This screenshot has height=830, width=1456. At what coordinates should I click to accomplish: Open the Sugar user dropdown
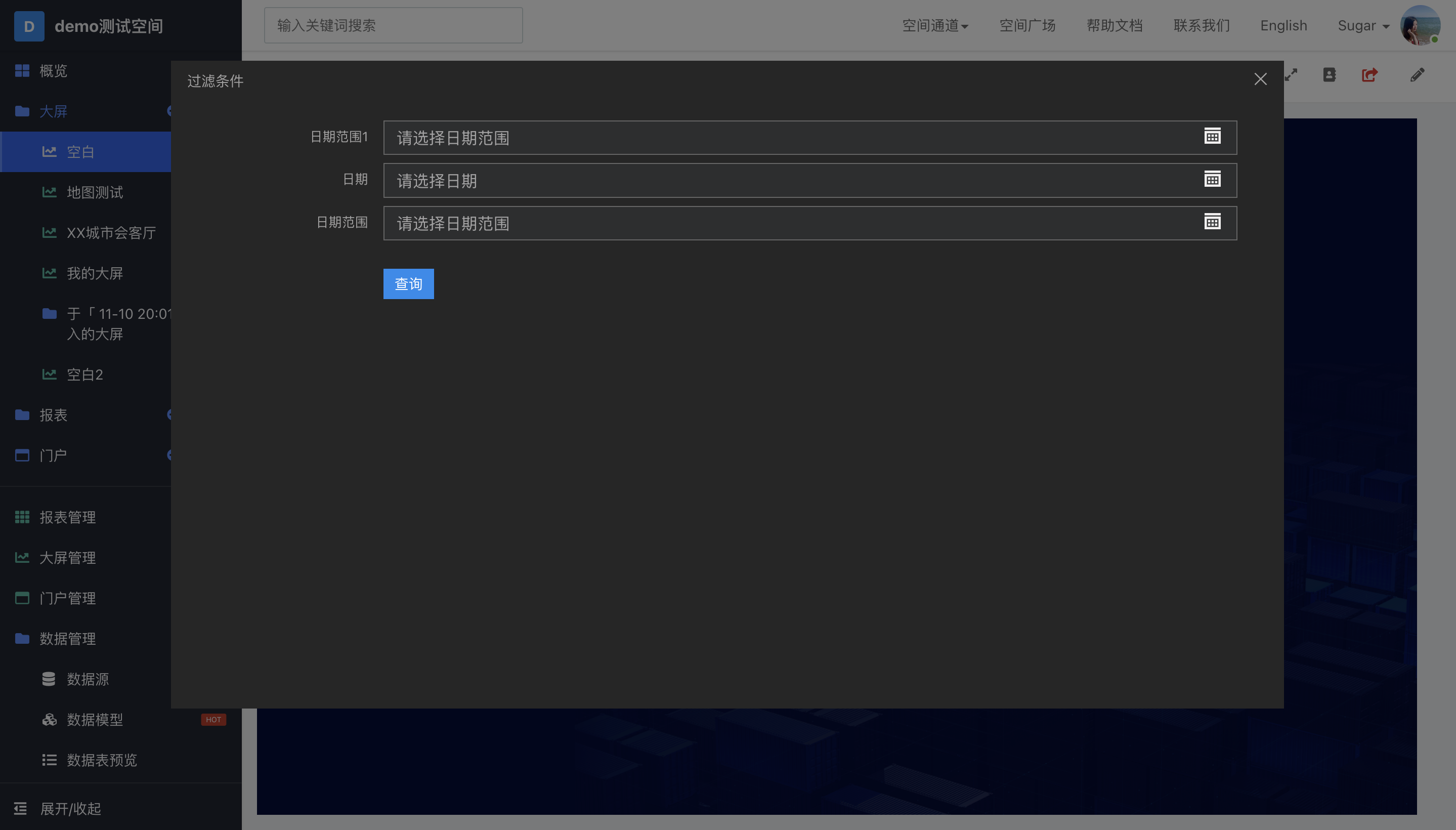pyautogui.click(x=1364, y=26)
